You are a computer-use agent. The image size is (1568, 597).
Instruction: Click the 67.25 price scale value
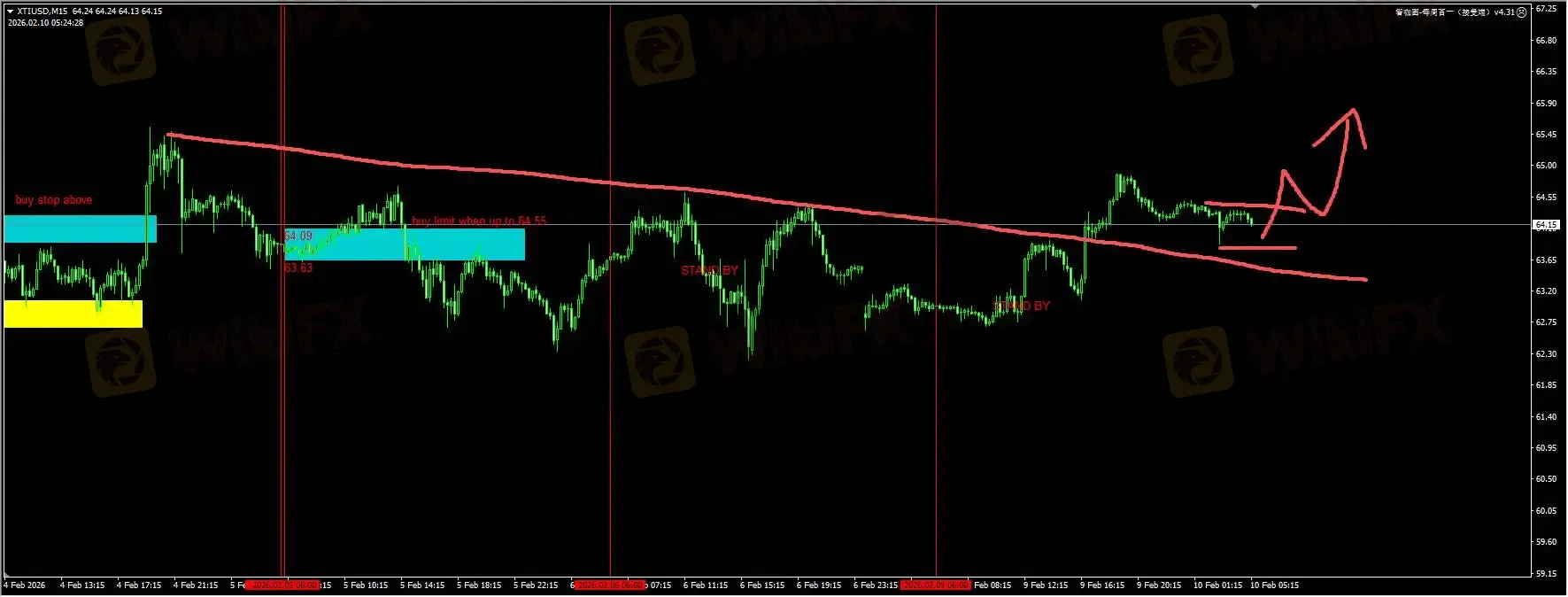coord(1546,9)
